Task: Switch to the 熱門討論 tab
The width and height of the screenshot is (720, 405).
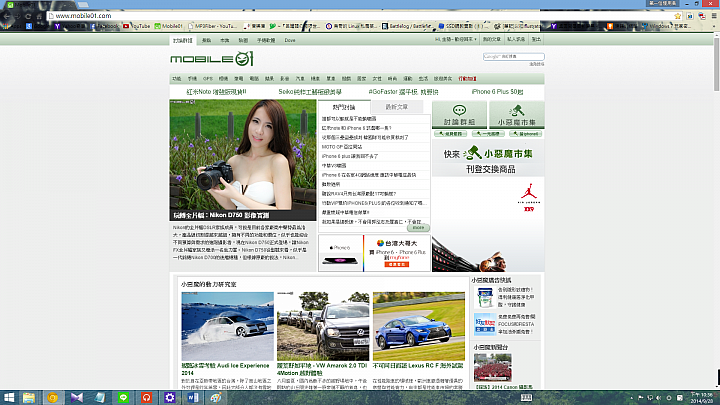Action: [x=344, y=107]
